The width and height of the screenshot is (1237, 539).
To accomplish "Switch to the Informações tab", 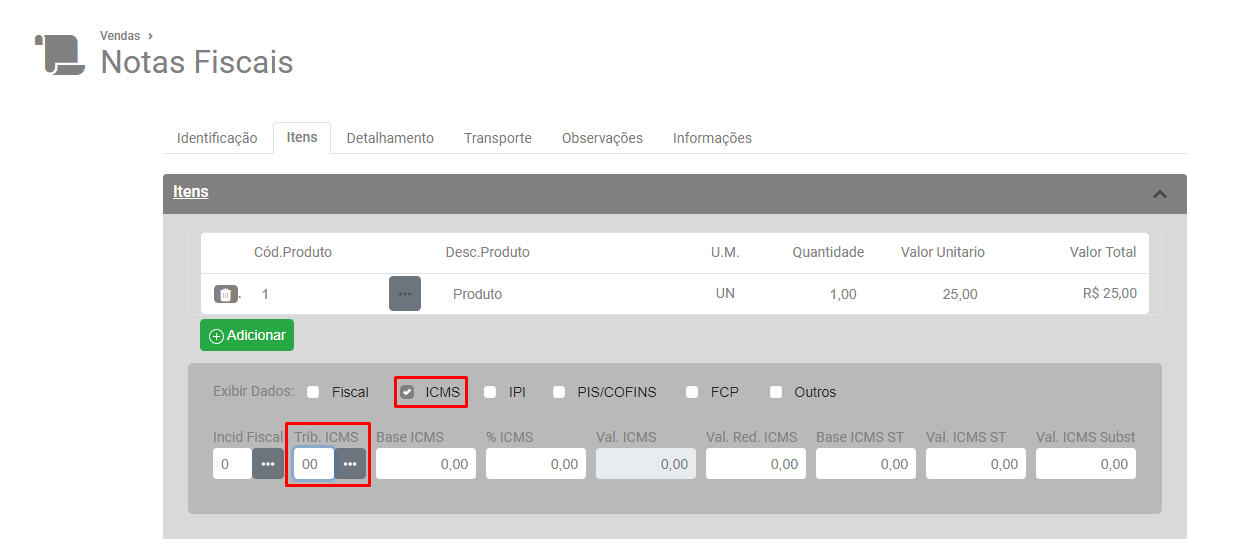I will click(712, 138).
